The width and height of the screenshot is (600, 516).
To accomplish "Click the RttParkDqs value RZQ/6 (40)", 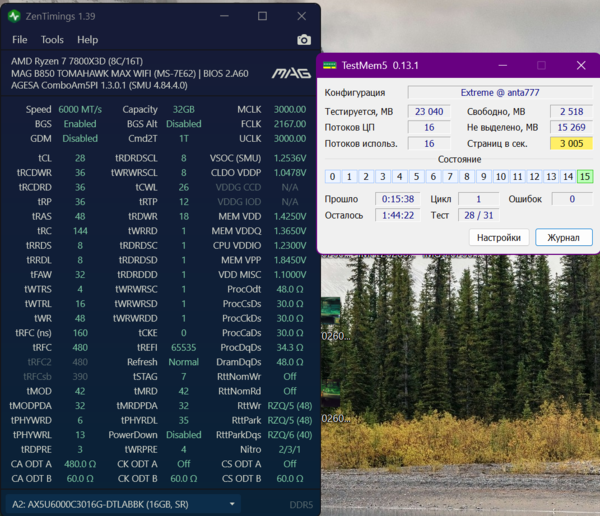I will [x=290, y=435].
